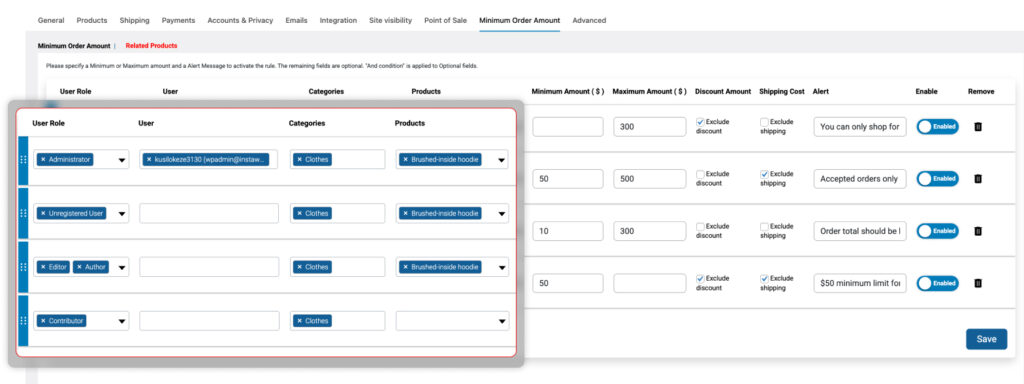Screen dimensions: 1024x384
Task: Remove the kusilokeze3130 user tag
Action: (149, 159)
